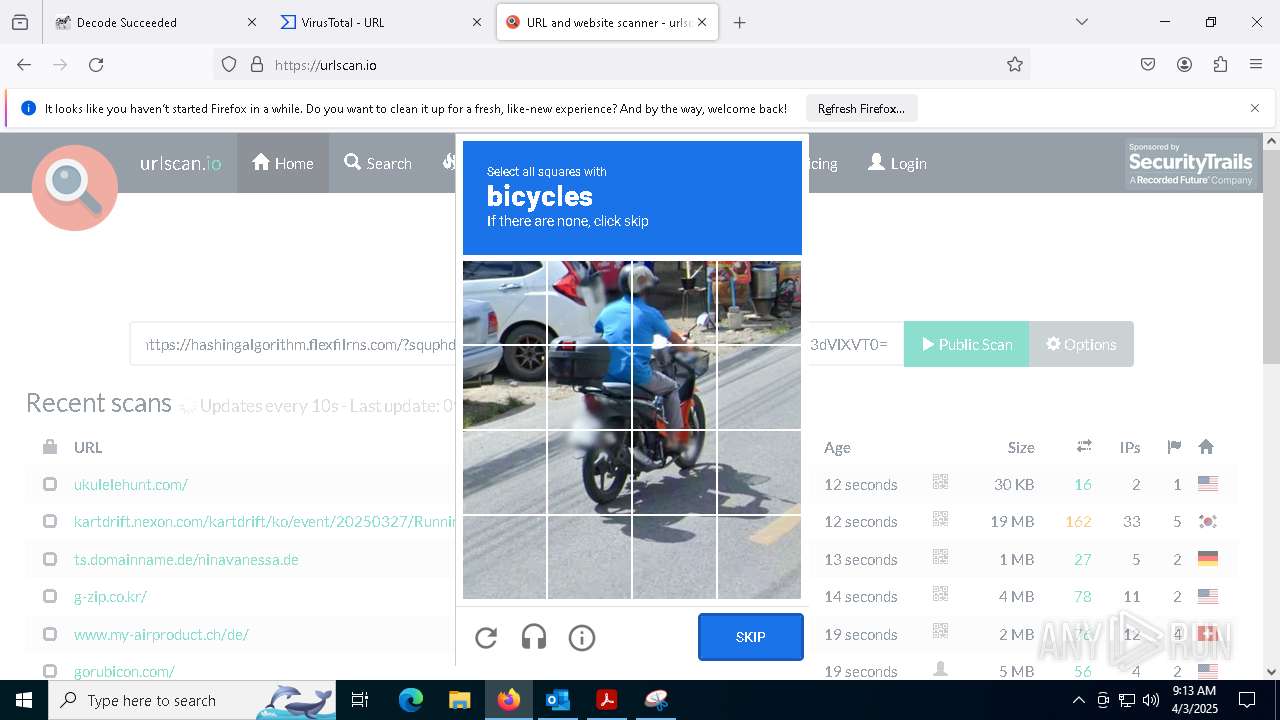The height and width of the screenshot is (720, 1280).
Task: Click US flag in ukulelehunt.com row
Action: coord(1208,484)
